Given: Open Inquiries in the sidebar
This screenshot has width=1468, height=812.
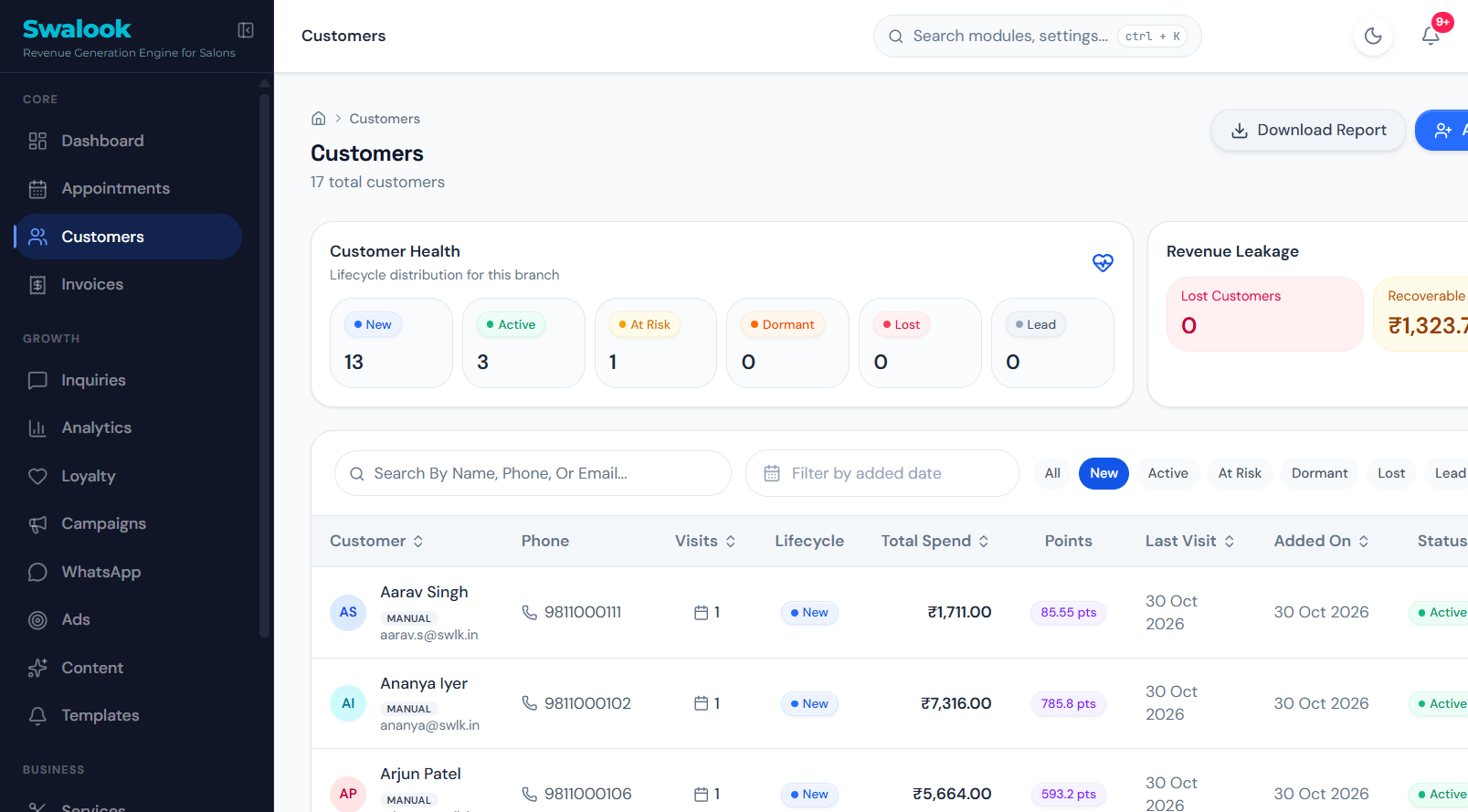Looking at the screenshot, I should (x=129, y=380).
